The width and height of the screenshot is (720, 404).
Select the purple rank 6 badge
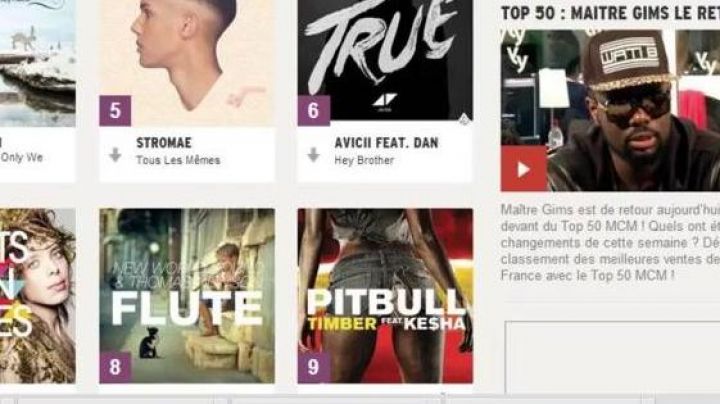pos(314,111)
